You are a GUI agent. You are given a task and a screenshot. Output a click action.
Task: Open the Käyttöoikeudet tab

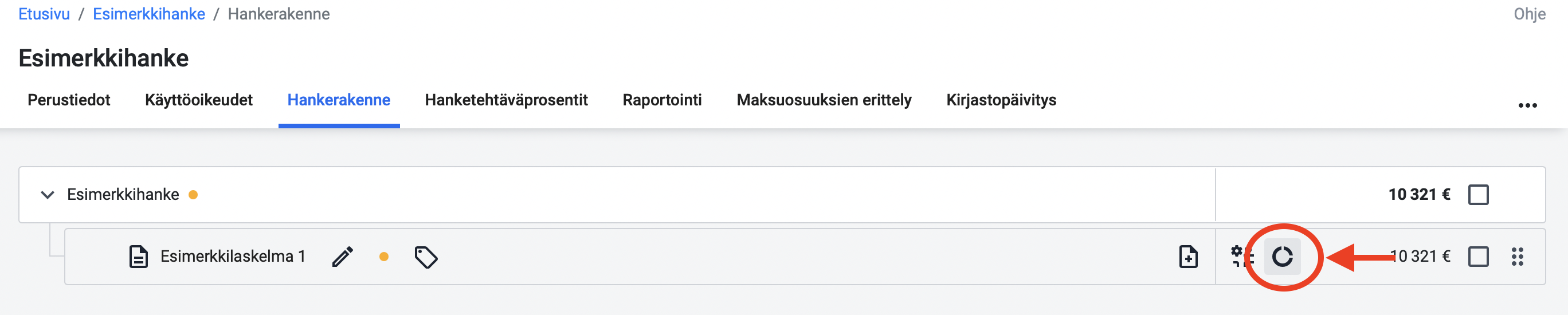(198, 100)
